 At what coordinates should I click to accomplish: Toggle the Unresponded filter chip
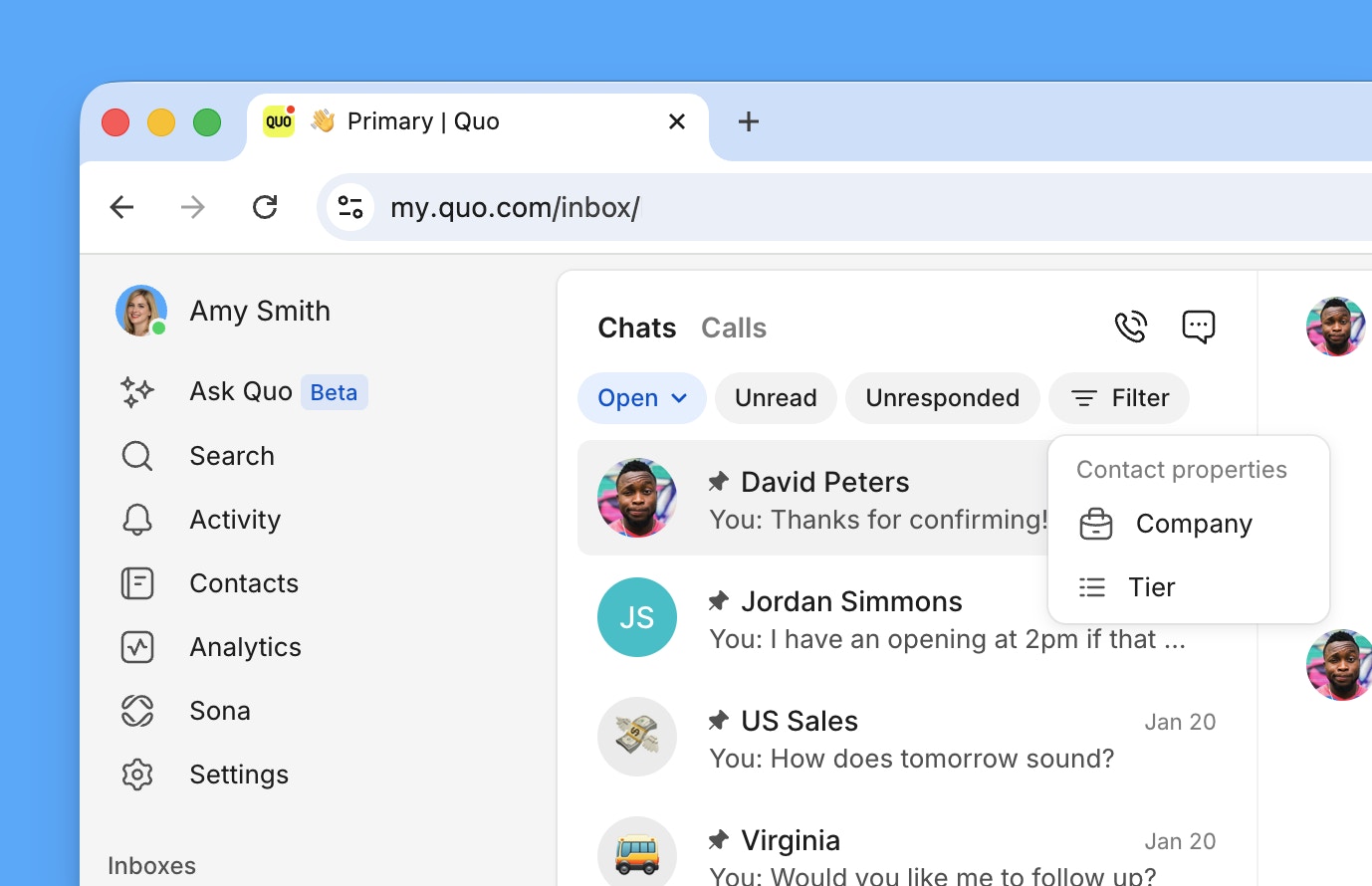(x=942, y=398)
